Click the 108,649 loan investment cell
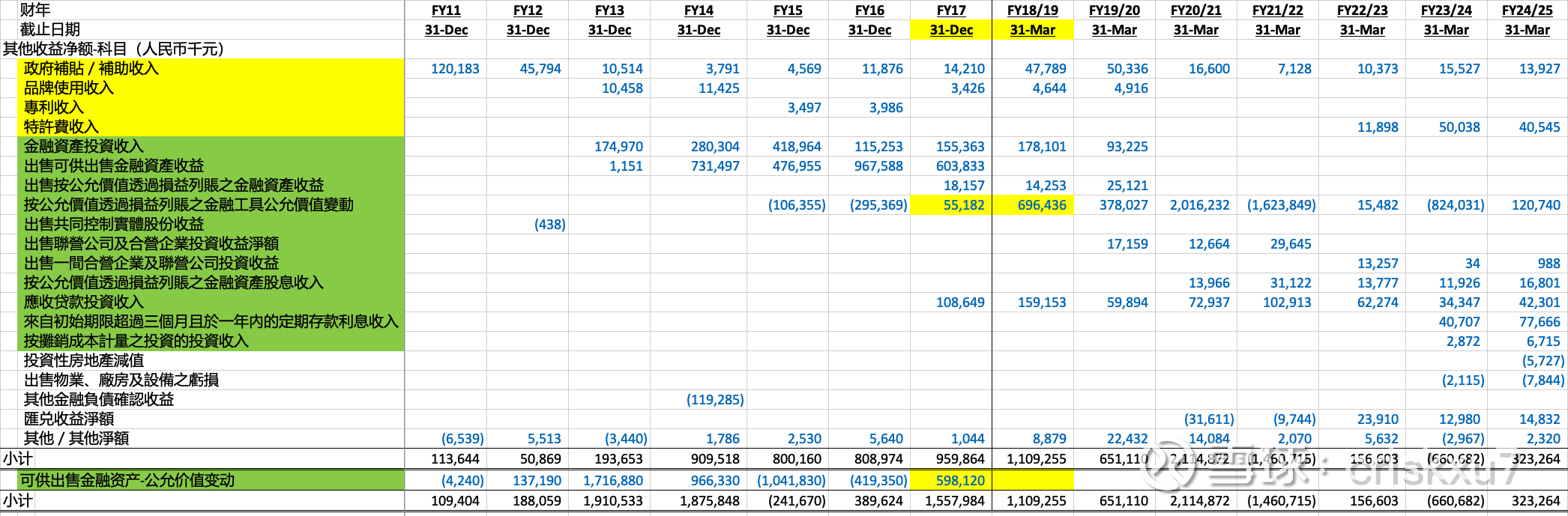Screen dimensions: 1568x516 click(960, 303)
